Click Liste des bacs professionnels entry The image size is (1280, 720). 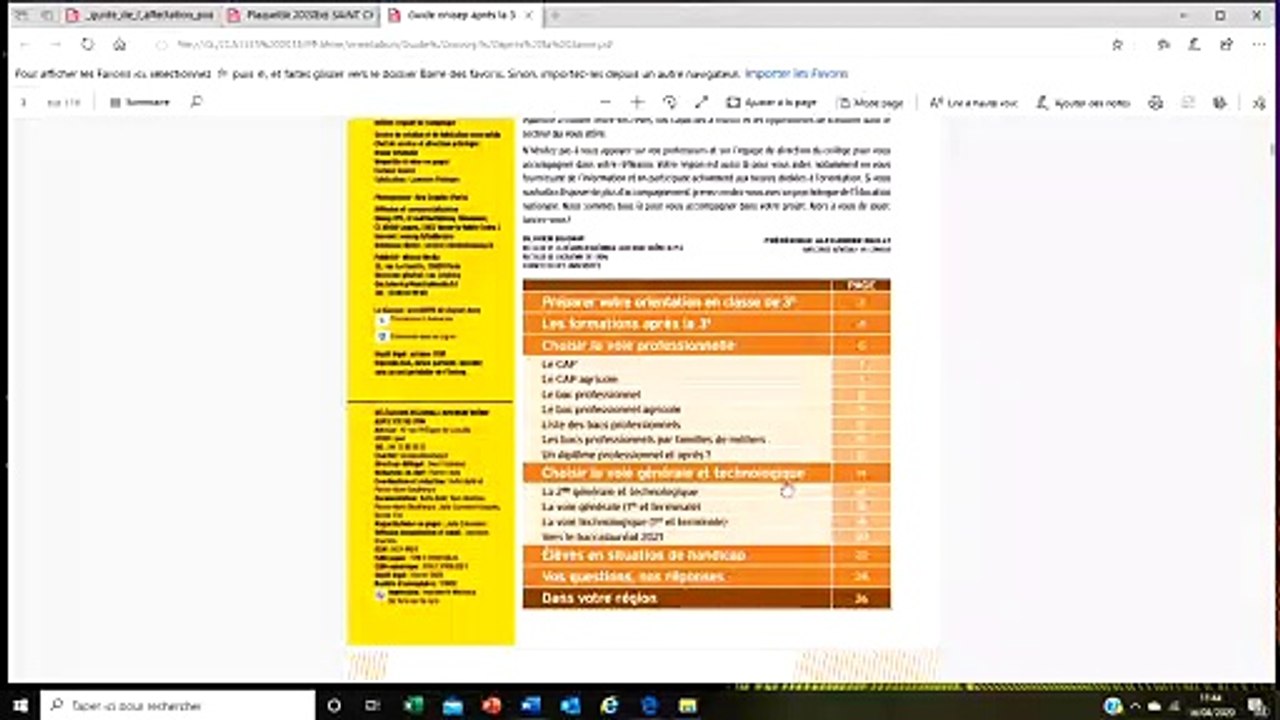pos(611,425)
